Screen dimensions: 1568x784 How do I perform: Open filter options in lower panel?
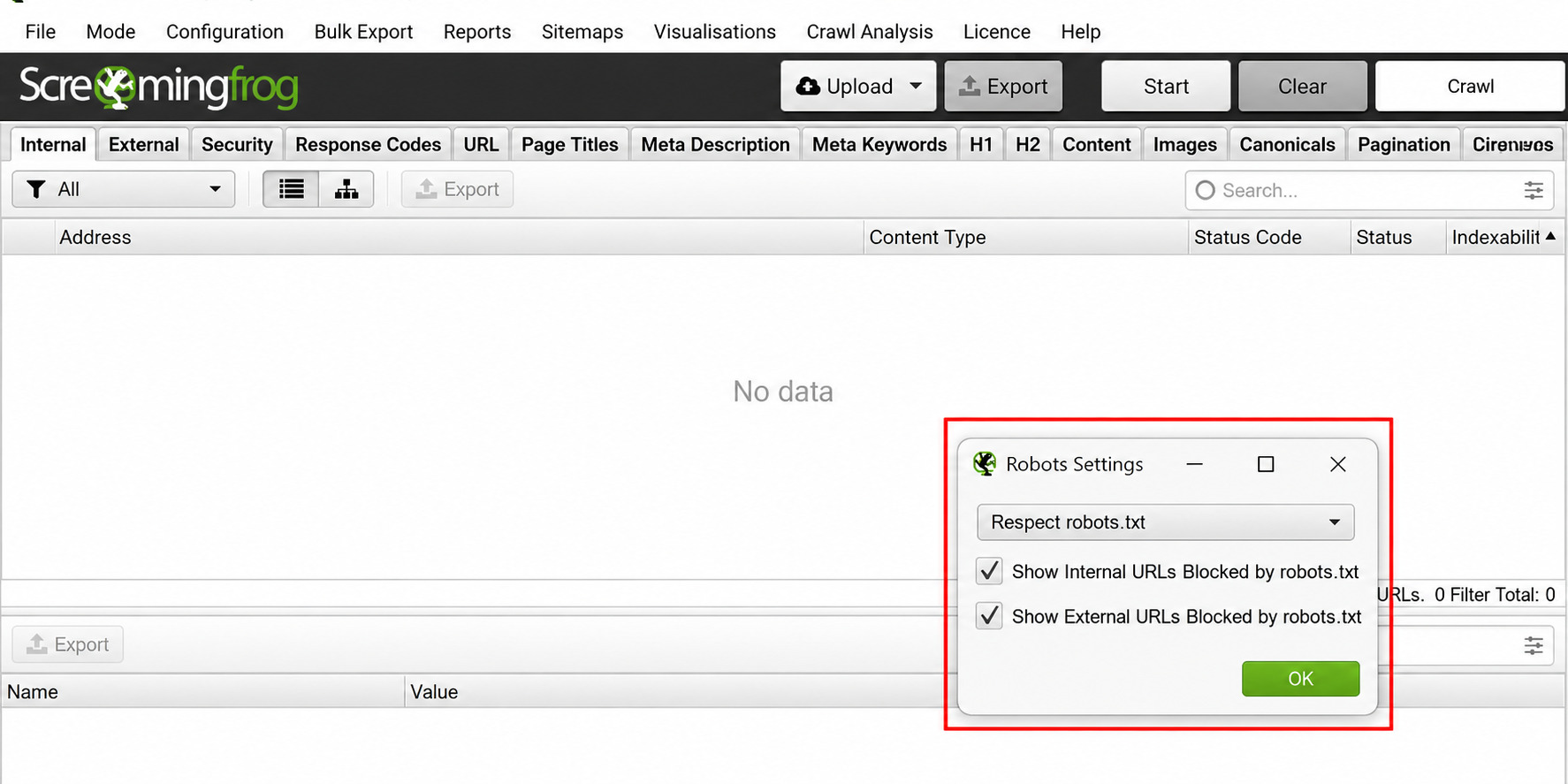pos(1534,645)
